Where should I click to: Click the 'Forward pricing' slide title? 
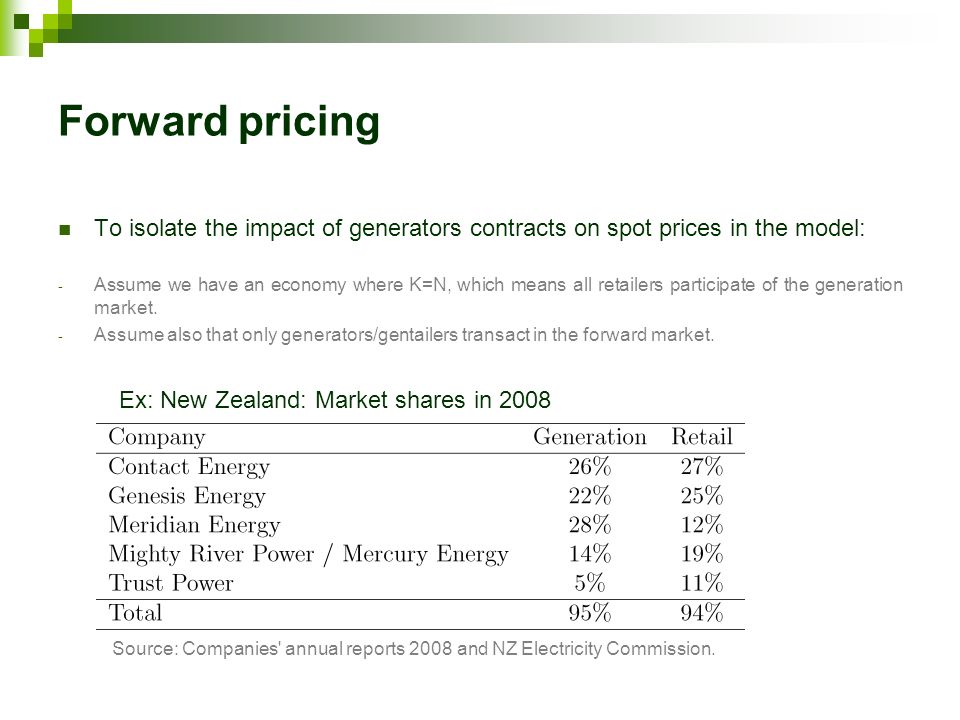point(219,122)
